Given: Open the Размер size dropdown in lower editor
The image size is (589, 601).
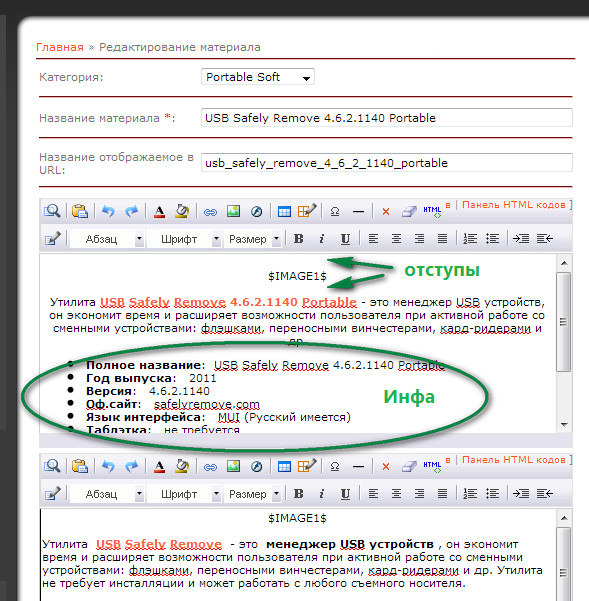Looking at the screenshot, I should (253, 494).
